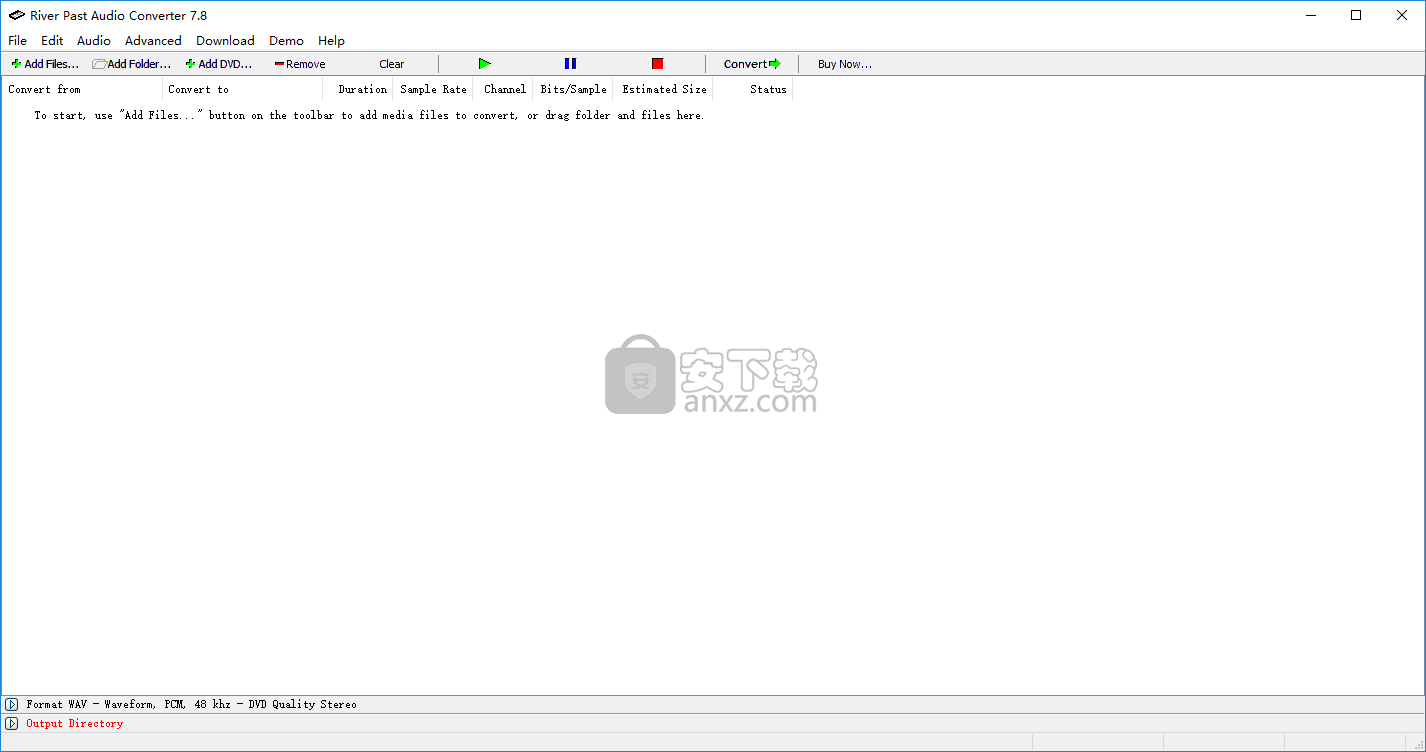This screenshot has width=1426, height=752.
Task: Click Add Folder in the toolbar
Action: [132, 64]
